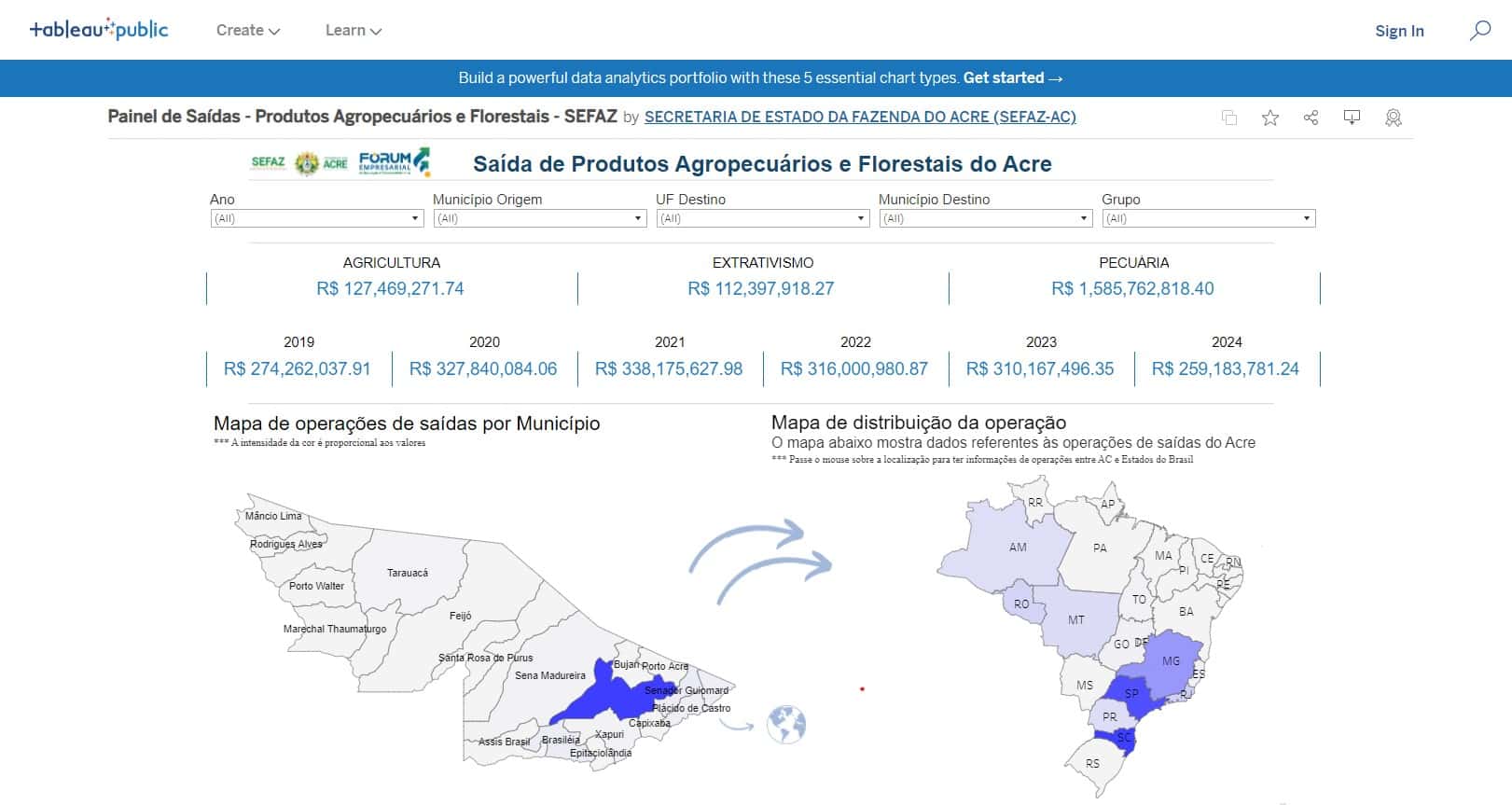The width and height of the screenshot is (1512, 805).
Task: Click the duplicate workbook icon
Action: coord(1229,118)
